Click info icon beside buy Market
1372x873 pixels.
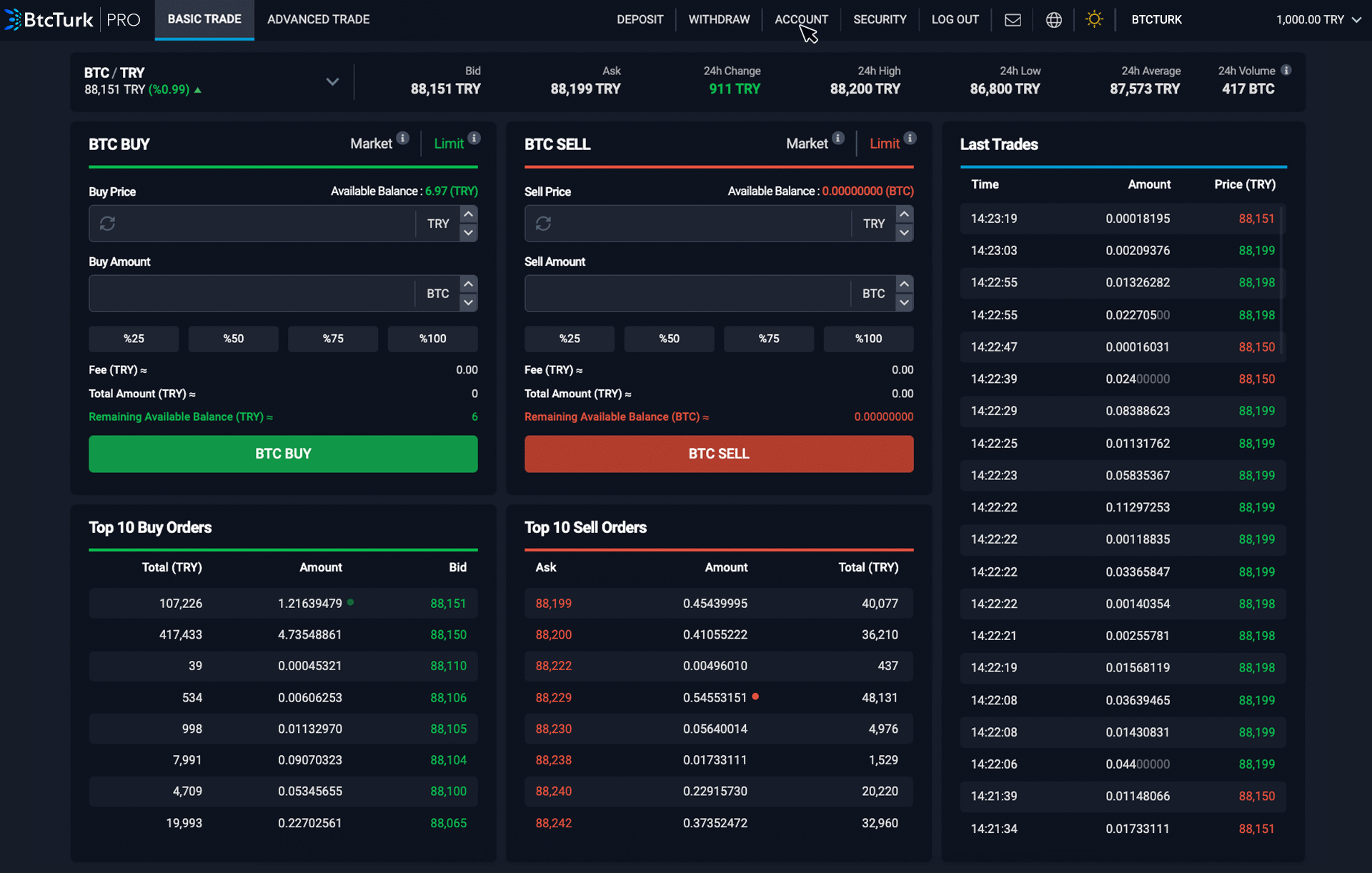[x=403, y=138]
